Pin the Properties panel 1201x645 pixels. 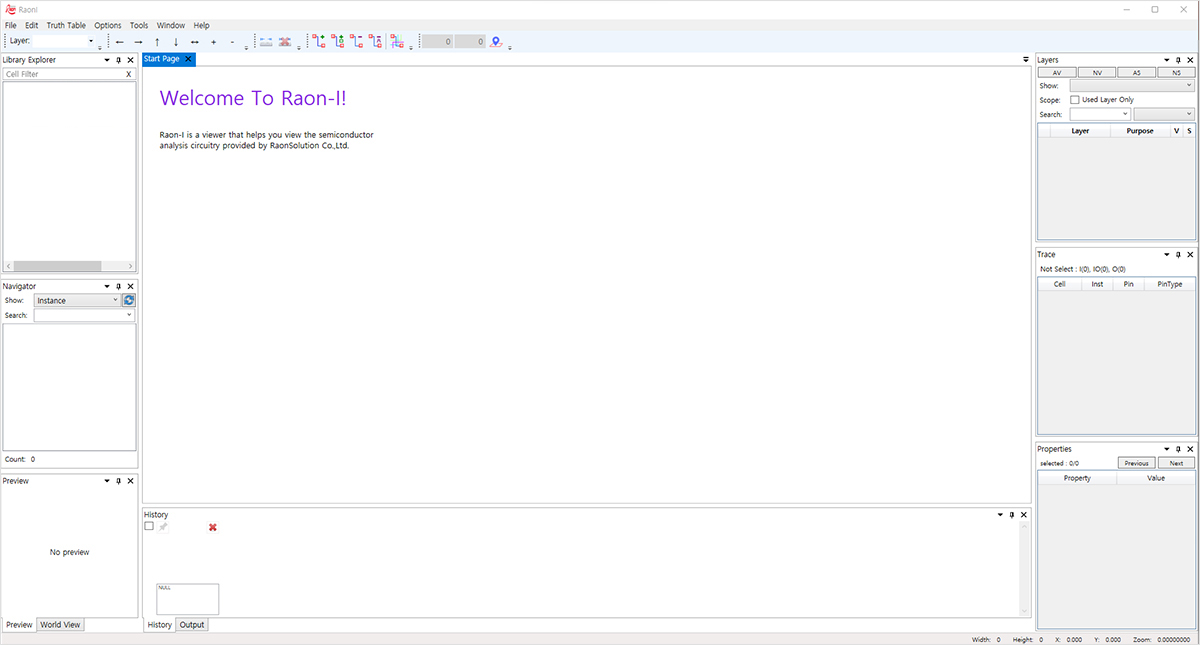click(1178, 449)
